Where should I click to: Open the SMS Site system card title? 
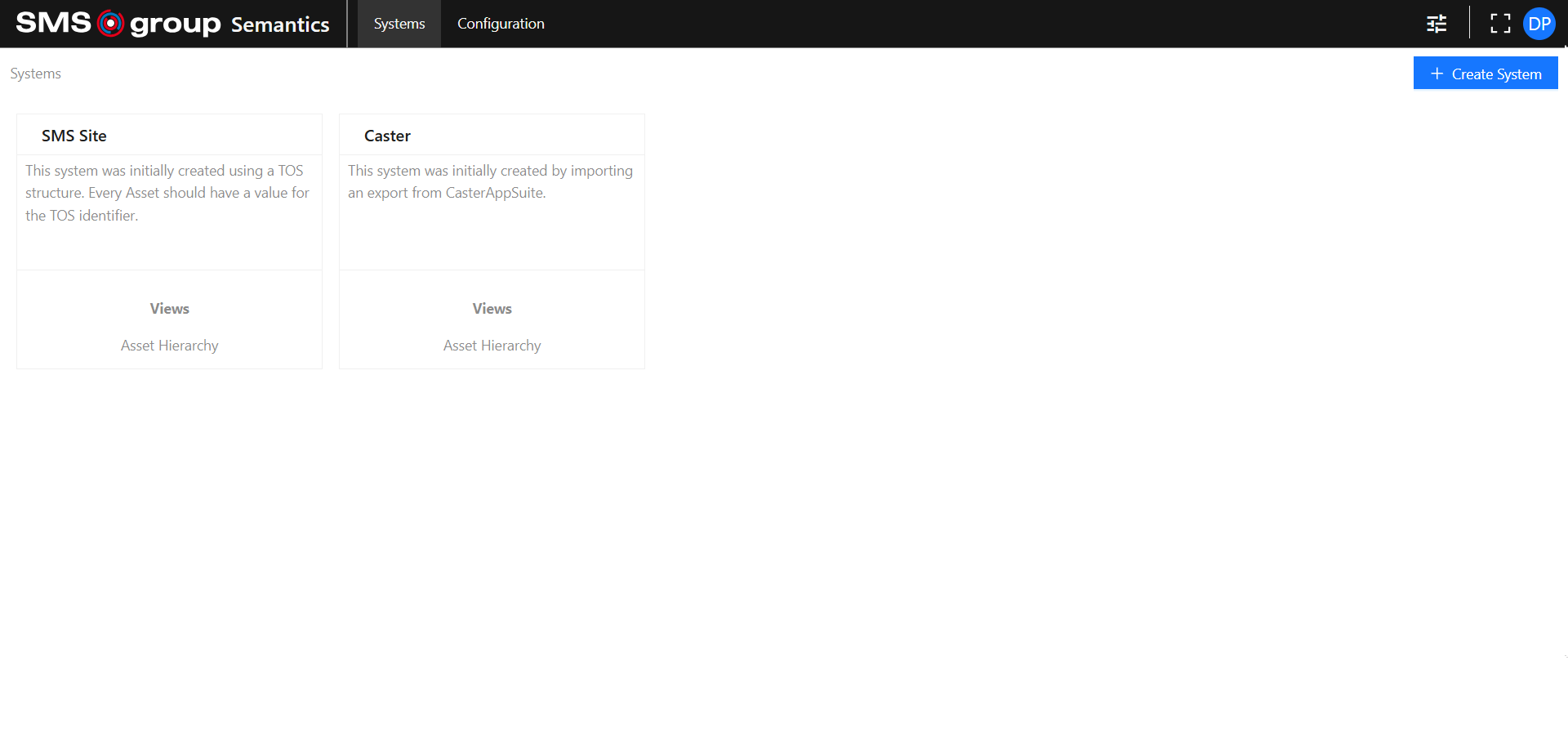pos(74,136)
